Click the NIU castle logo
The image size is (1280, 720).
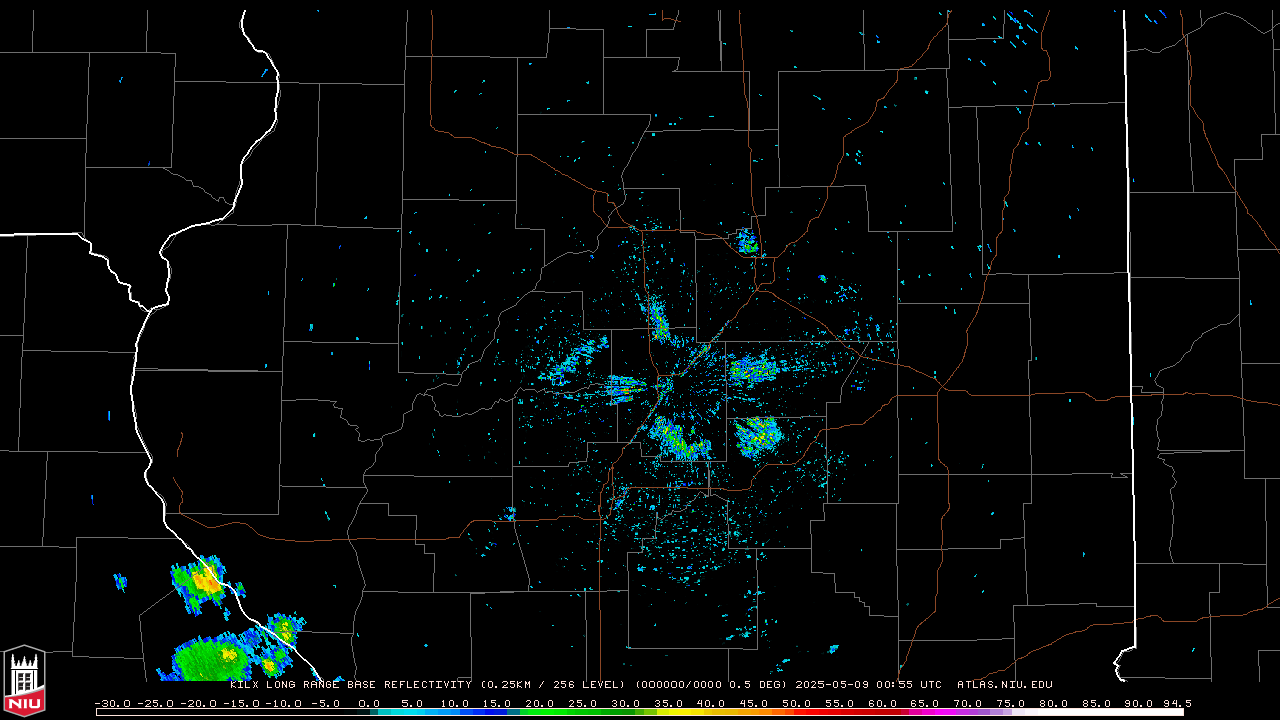click(24, 682)
